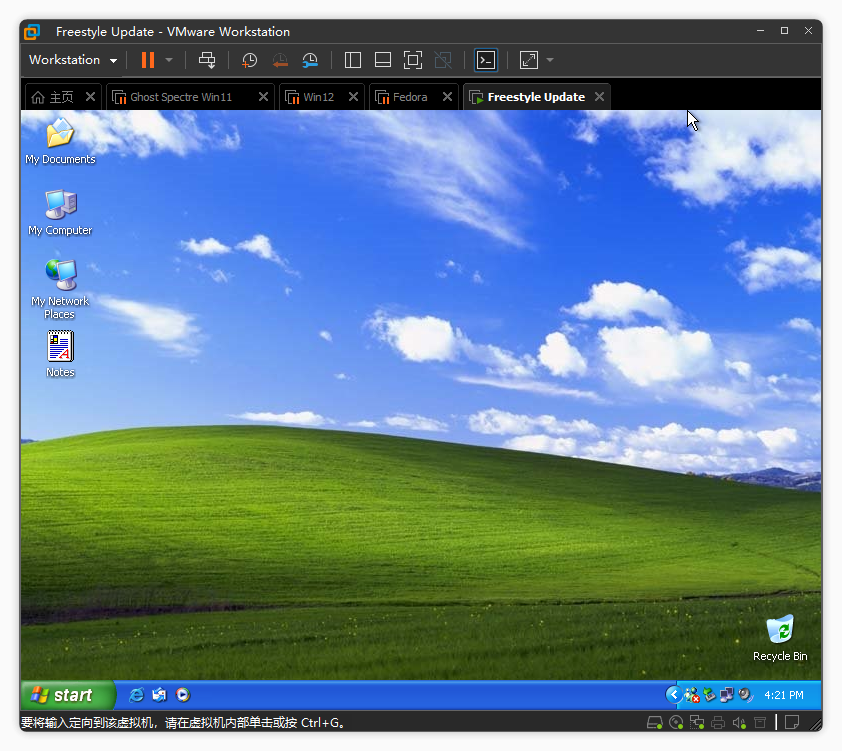The height and width of the screenshot is (751, 842).
Task: Open the snapshot manager wrench icon
Action: [x=310, y=60]
